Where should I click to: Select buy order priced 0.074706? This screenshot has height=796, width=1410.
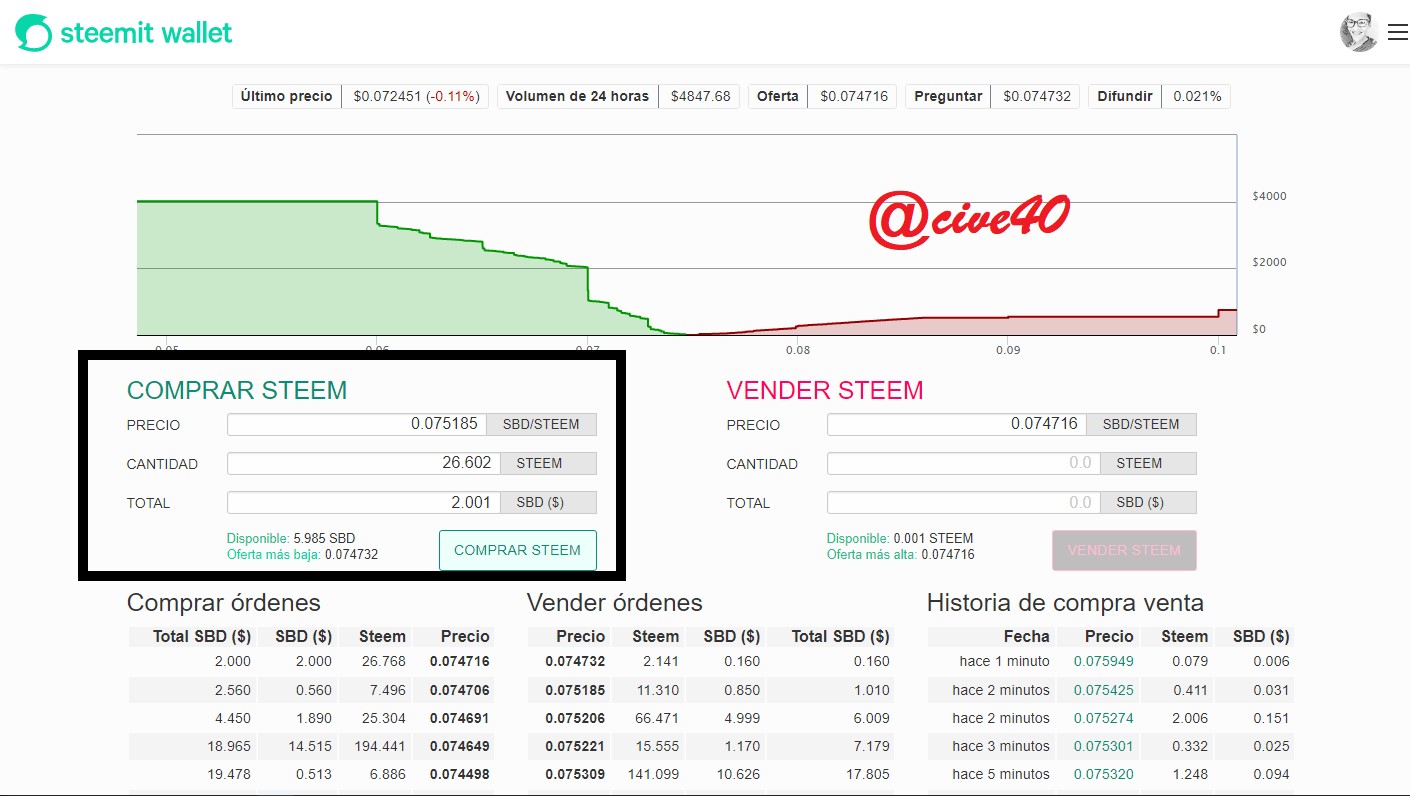point(310,690)
